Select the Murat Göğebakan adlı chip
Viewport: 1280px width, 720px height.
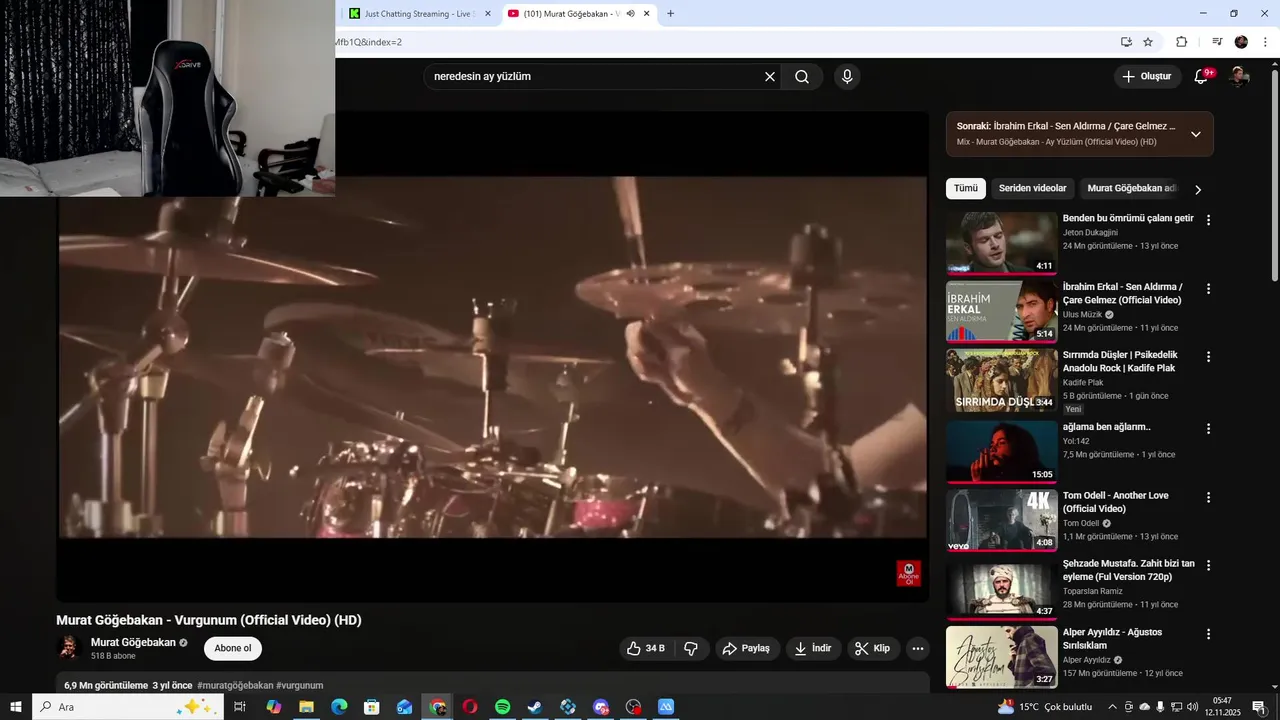pyautogui.click(x=1132, y=188)
